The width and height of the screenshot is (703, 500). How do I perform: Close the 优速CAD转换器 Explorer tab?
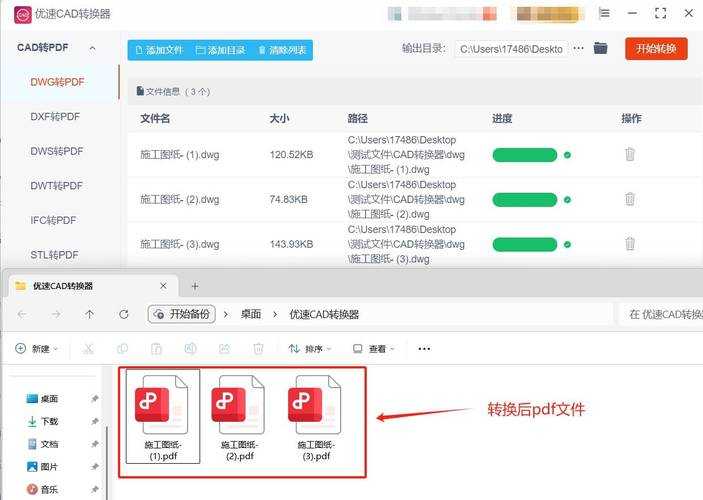[163, 286]
